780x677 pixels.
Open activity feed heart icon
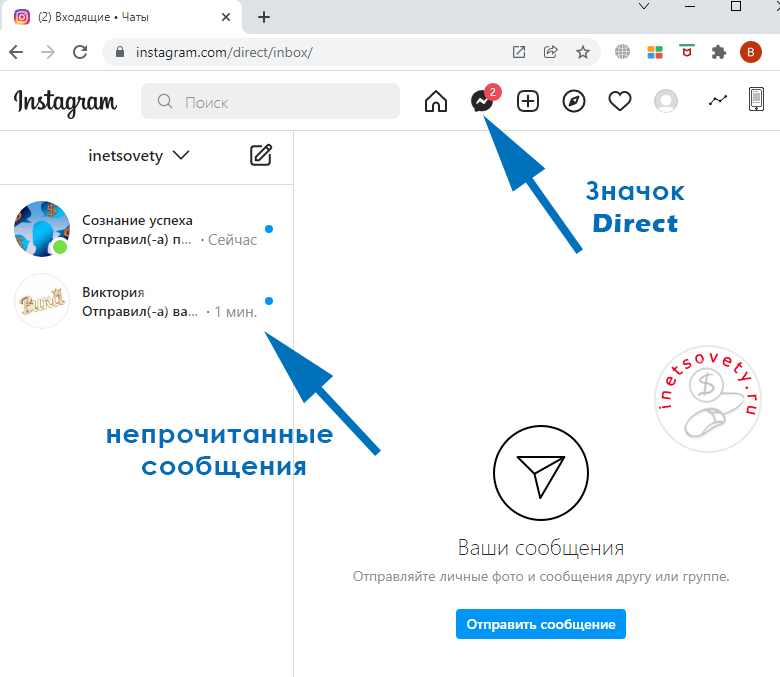pos(620,101)
